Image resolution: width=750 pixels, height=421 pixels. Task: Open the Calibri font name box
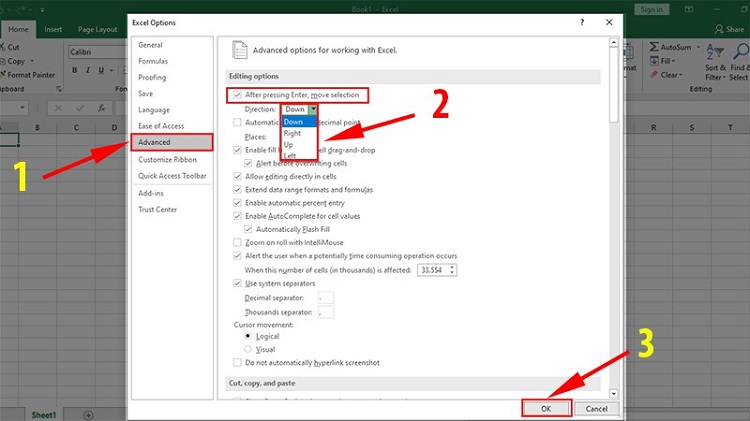coord(98,52)
